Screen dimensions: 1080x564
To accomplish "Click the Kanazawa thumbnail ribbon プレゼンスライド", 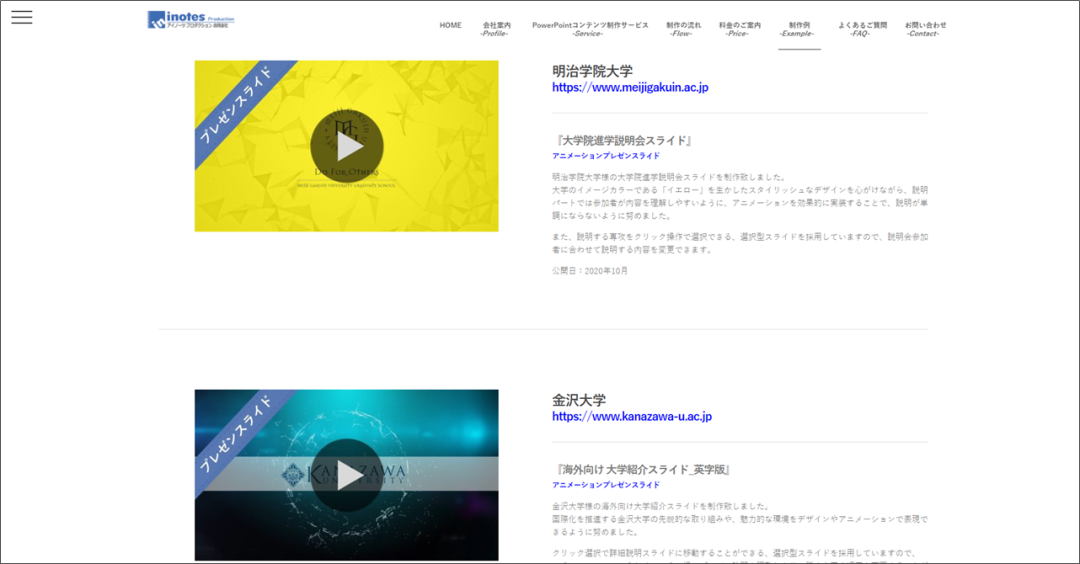I will tap(236, 434).
